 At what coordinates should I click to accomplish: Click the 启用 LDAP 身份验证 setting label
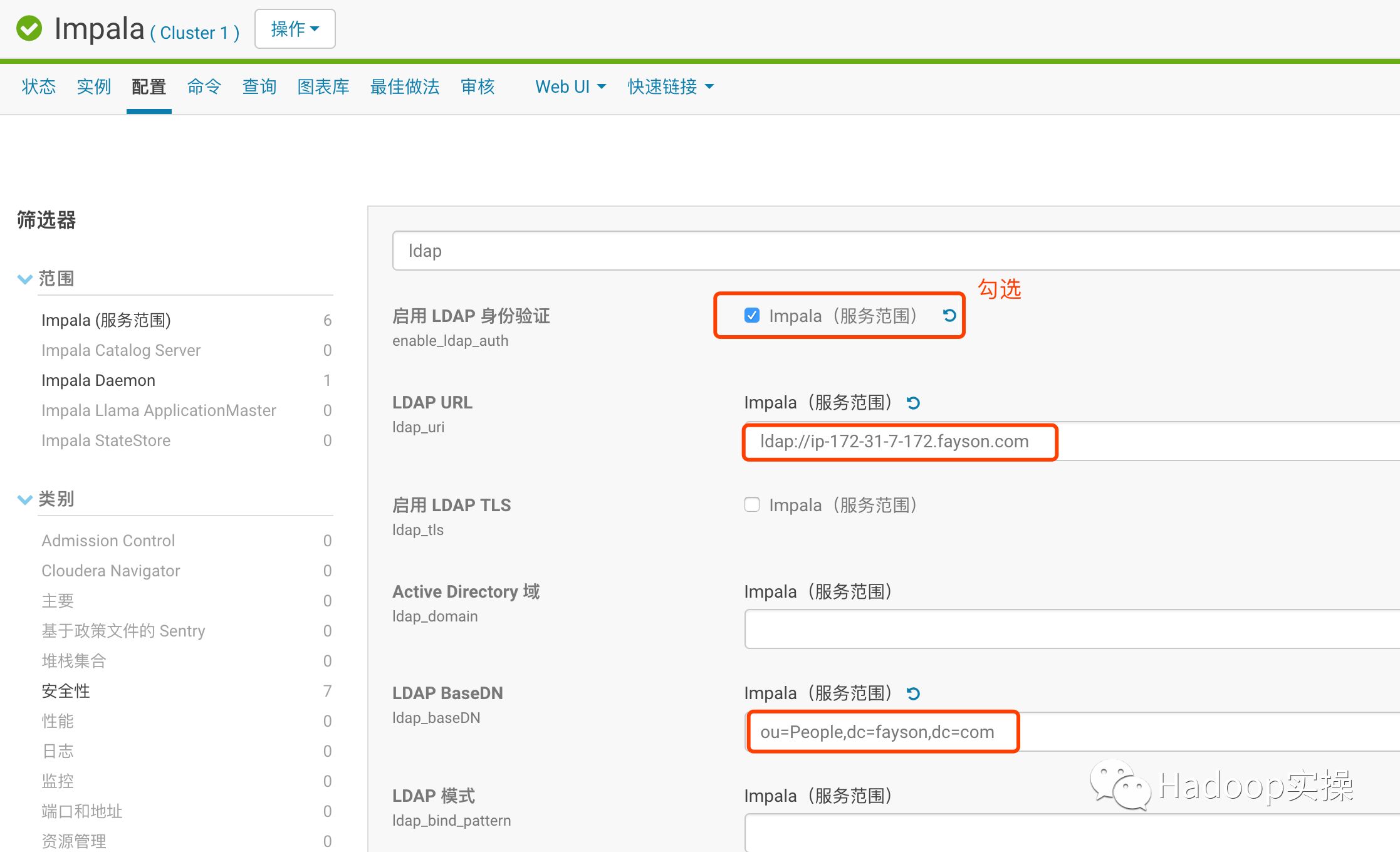point(471,316)
